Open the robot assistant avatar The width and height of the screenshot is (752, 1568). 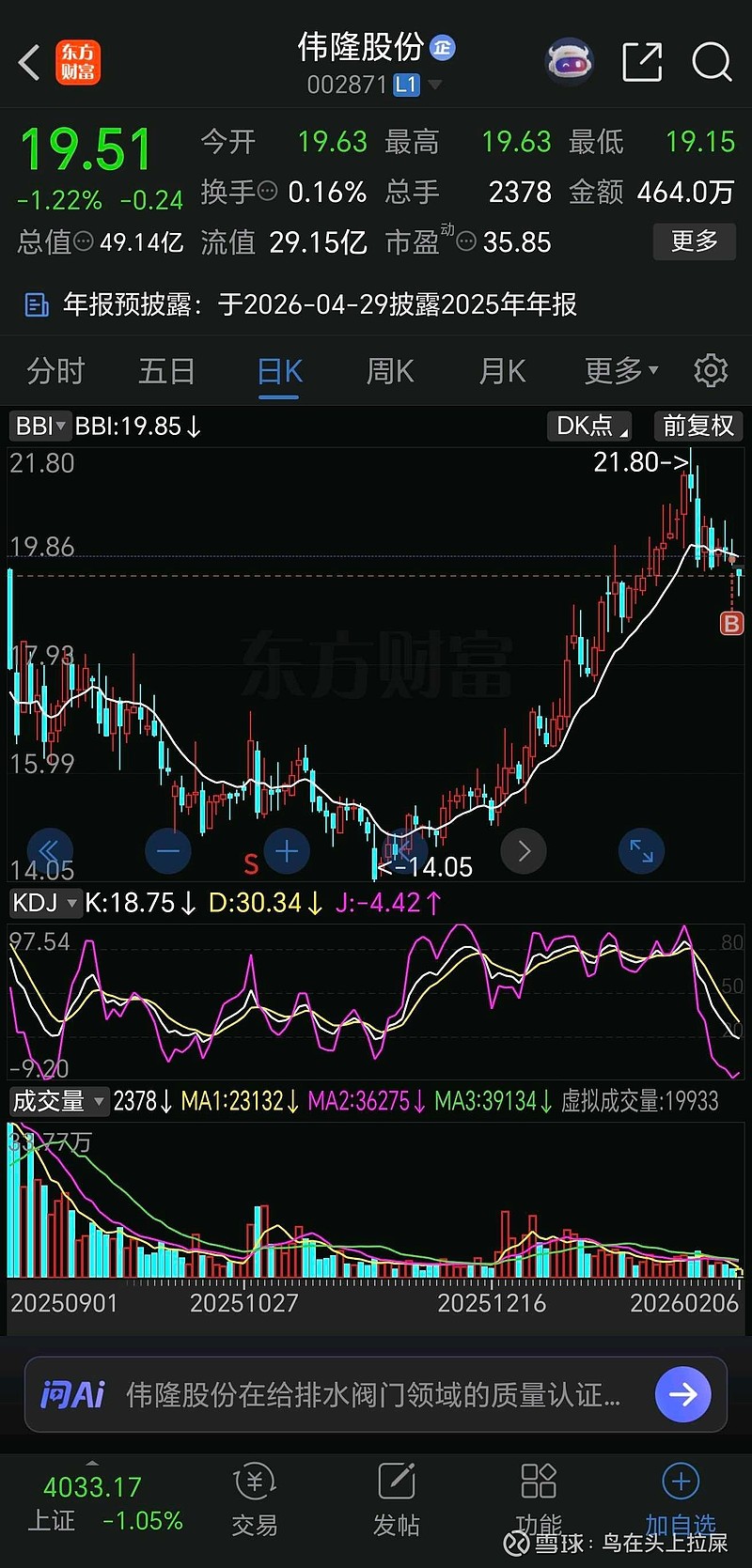(570, 62)
